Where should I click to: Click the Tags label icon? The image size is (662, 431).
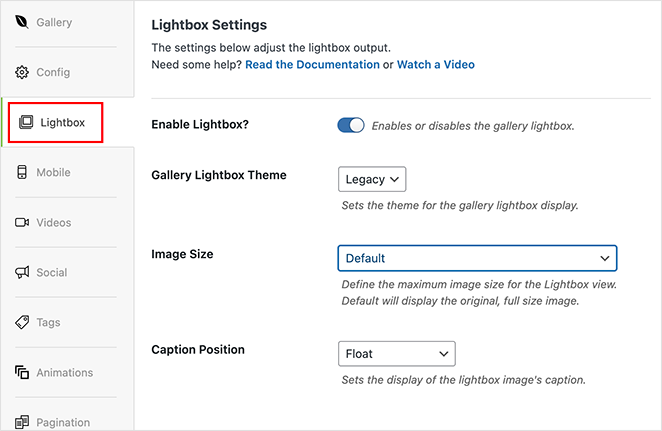click(22, 322)
